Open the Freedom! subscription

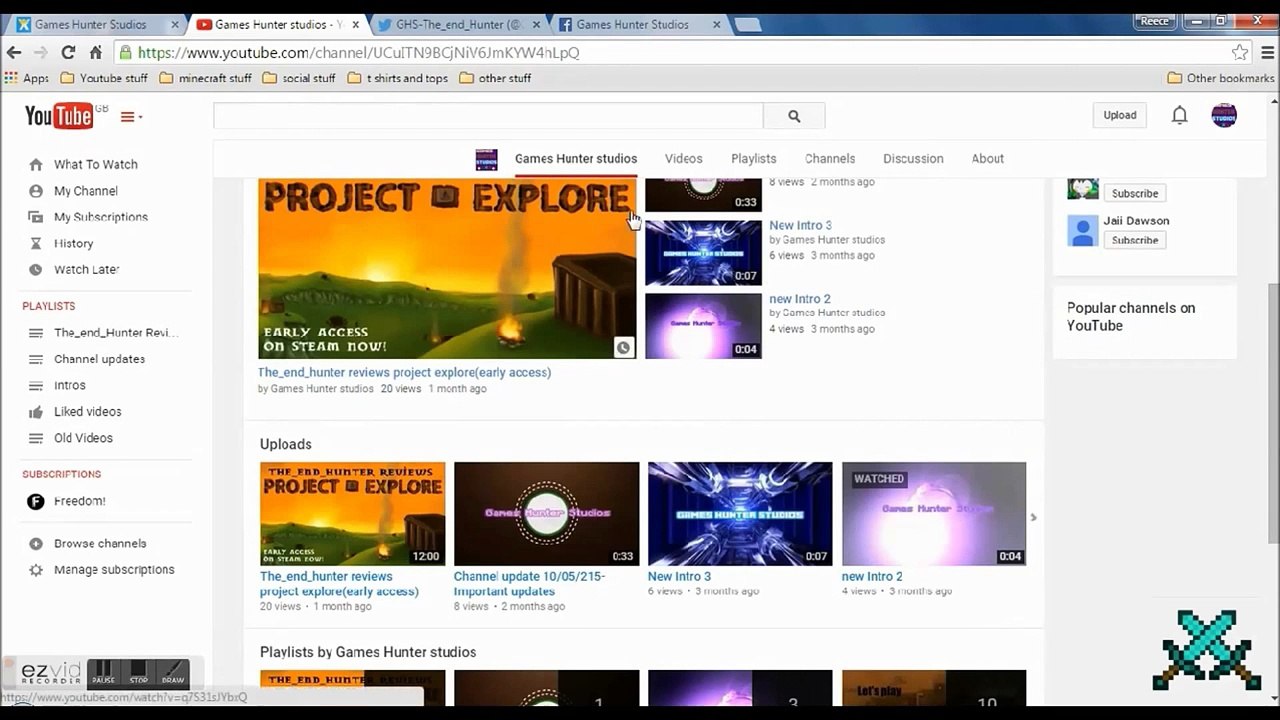pos(79,501)
